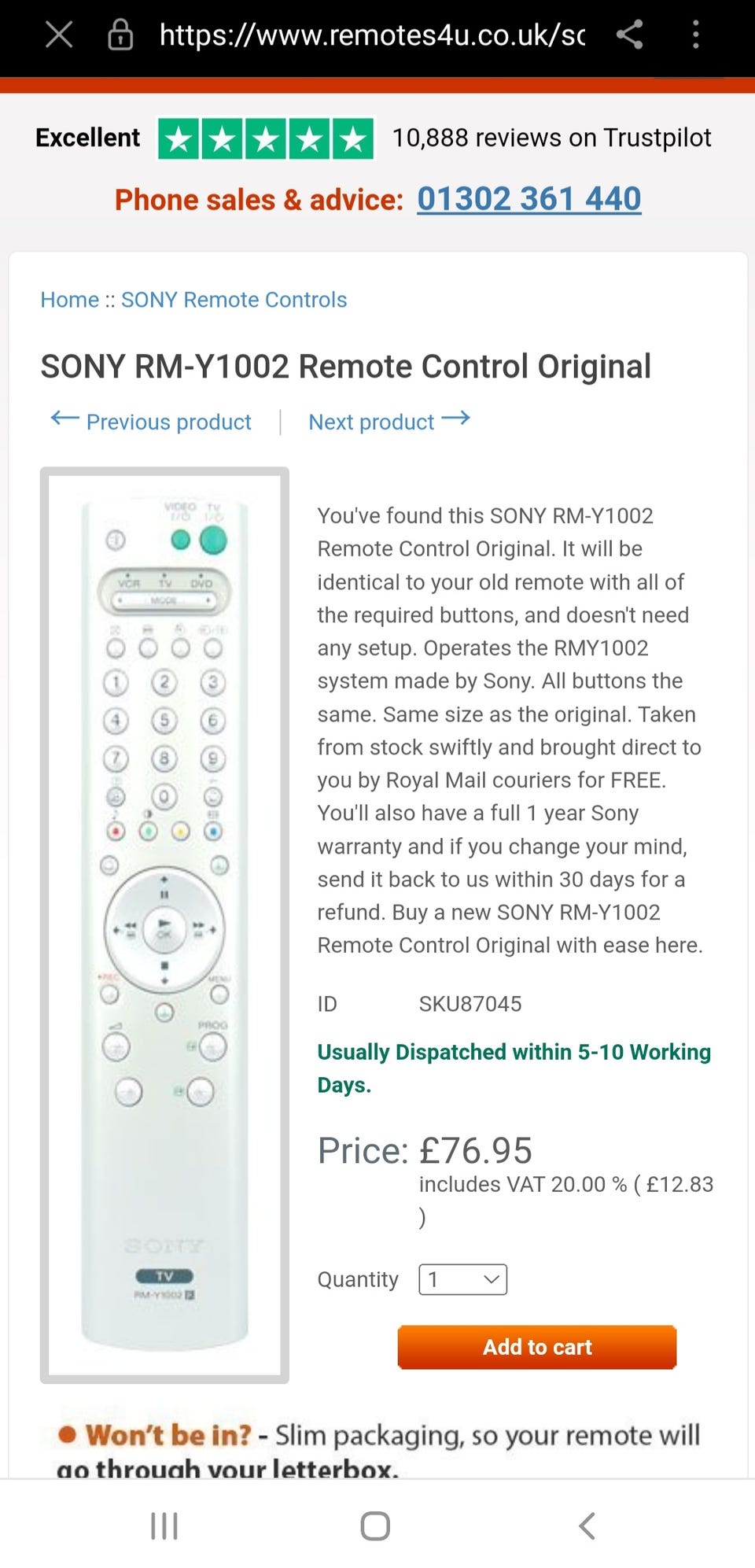The width and height of the screenshot is (755, 1568).
Task: Tap the 10,888 reviews on Trustpilot text
Action: point(551,138)
